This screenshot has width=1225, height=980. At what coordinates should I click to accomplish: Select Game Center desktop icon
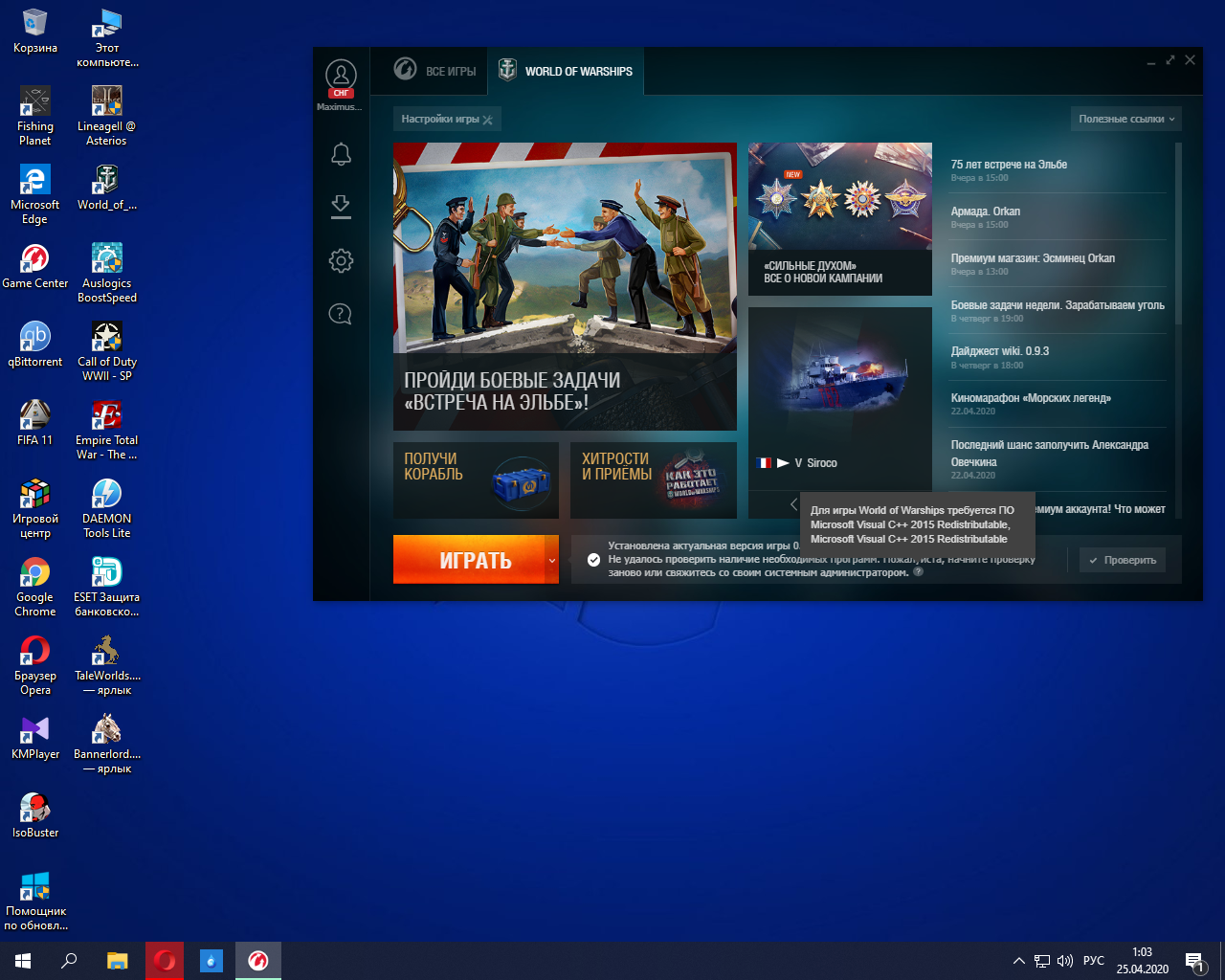click(x=35, y=266)
